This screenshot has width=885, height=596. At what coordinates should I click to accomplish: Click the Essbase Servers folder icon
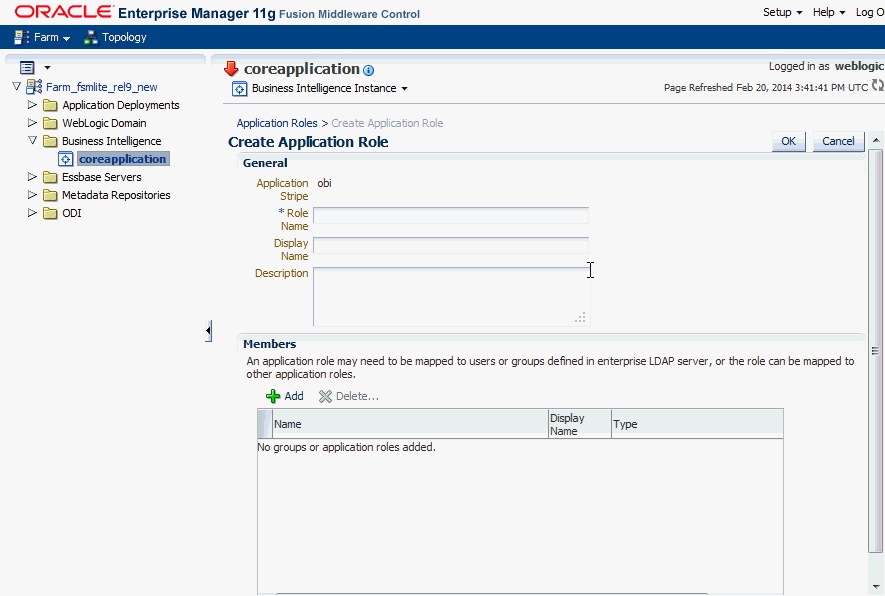click(x=50, y=177)
